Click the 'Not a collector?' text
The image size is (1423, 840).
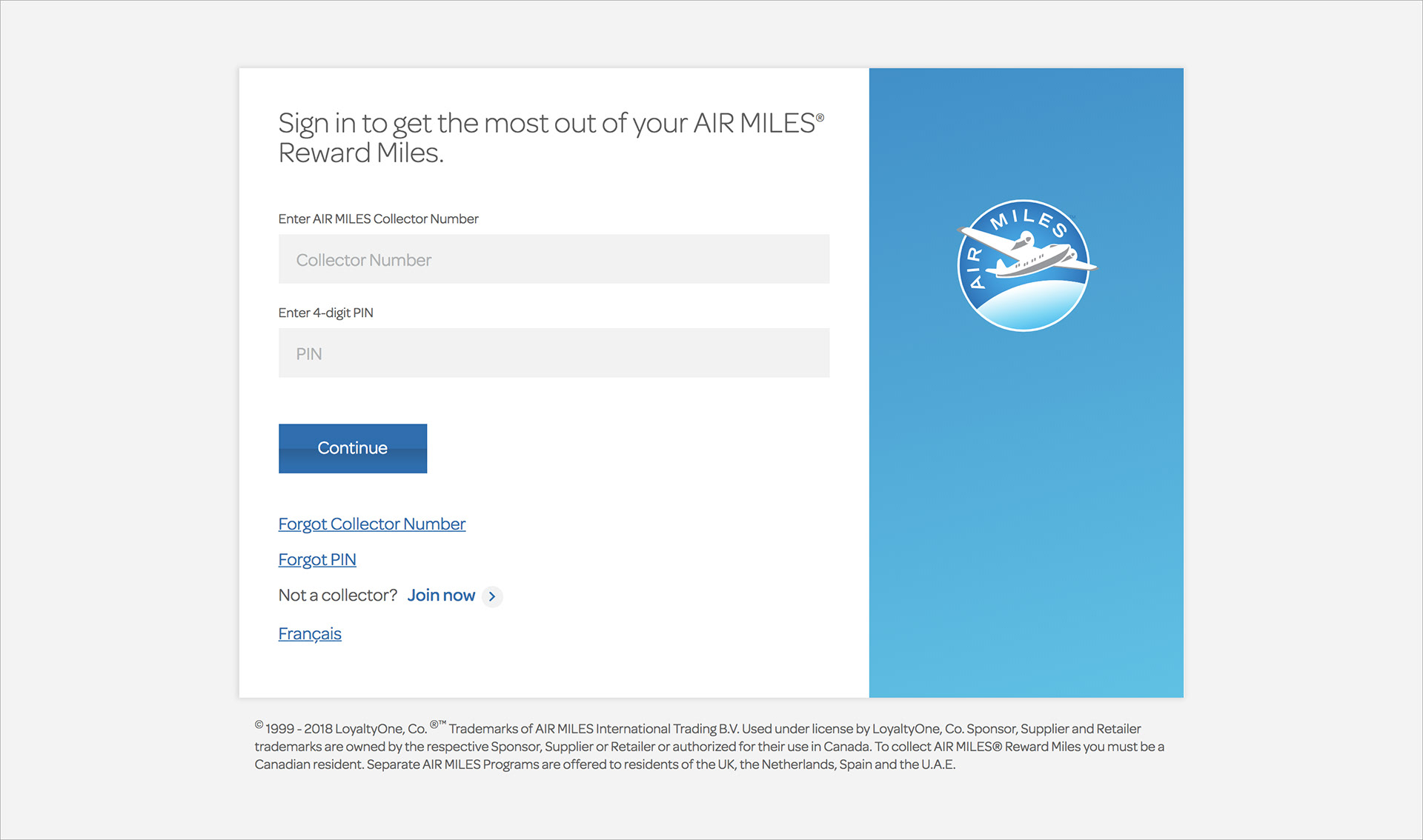point(338,596)
